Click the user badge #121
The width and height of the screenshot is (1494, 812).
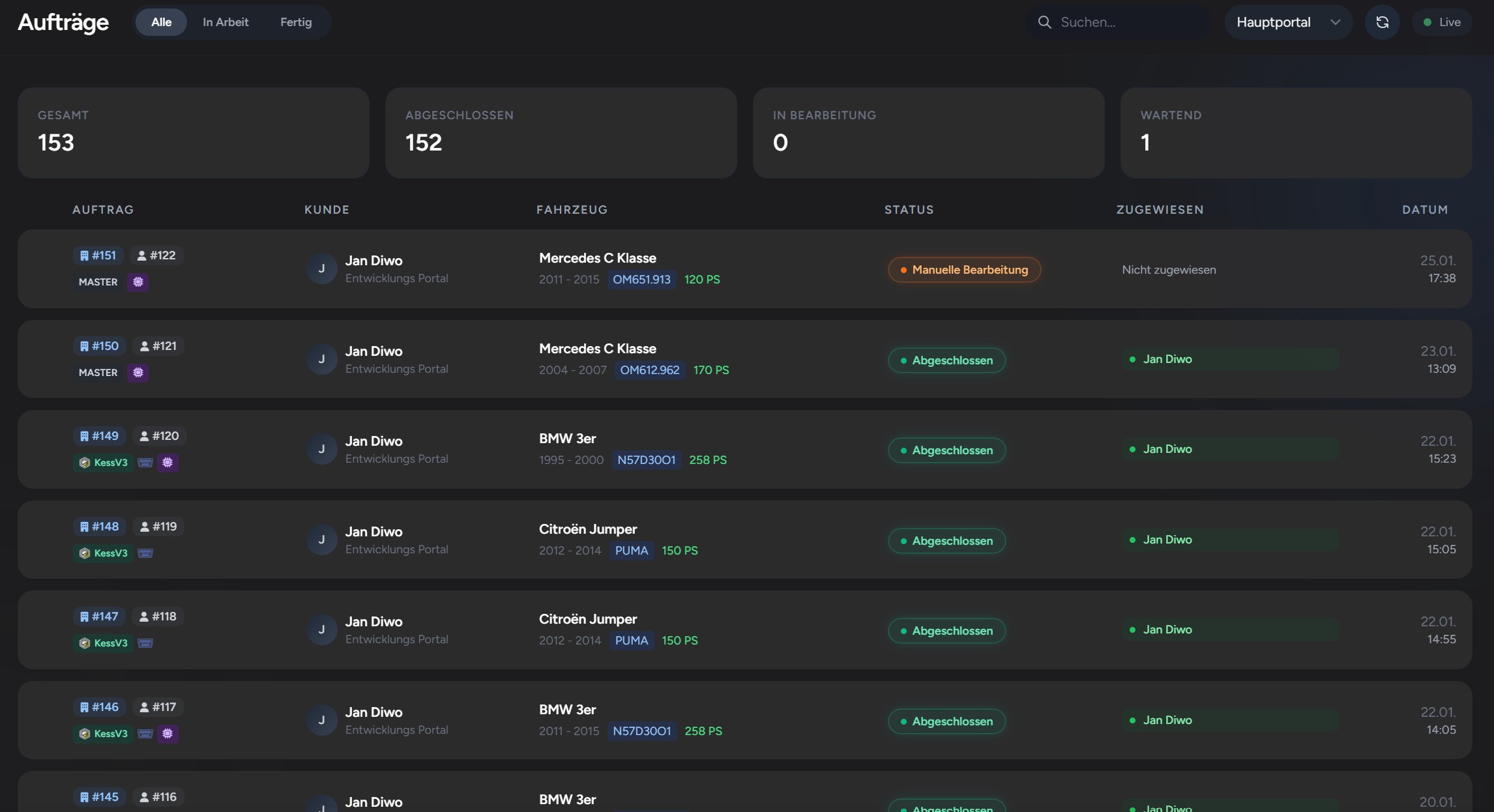(158, 346)
